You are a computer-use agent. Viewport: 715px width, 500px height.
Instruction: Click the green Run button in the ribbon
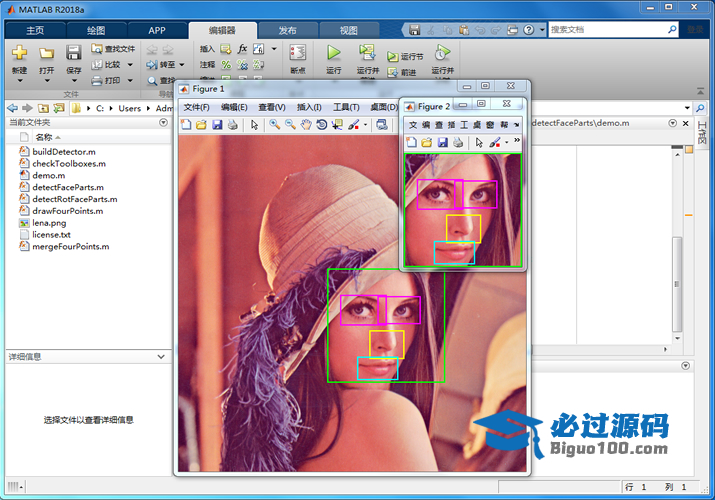[x=334, y=53]
